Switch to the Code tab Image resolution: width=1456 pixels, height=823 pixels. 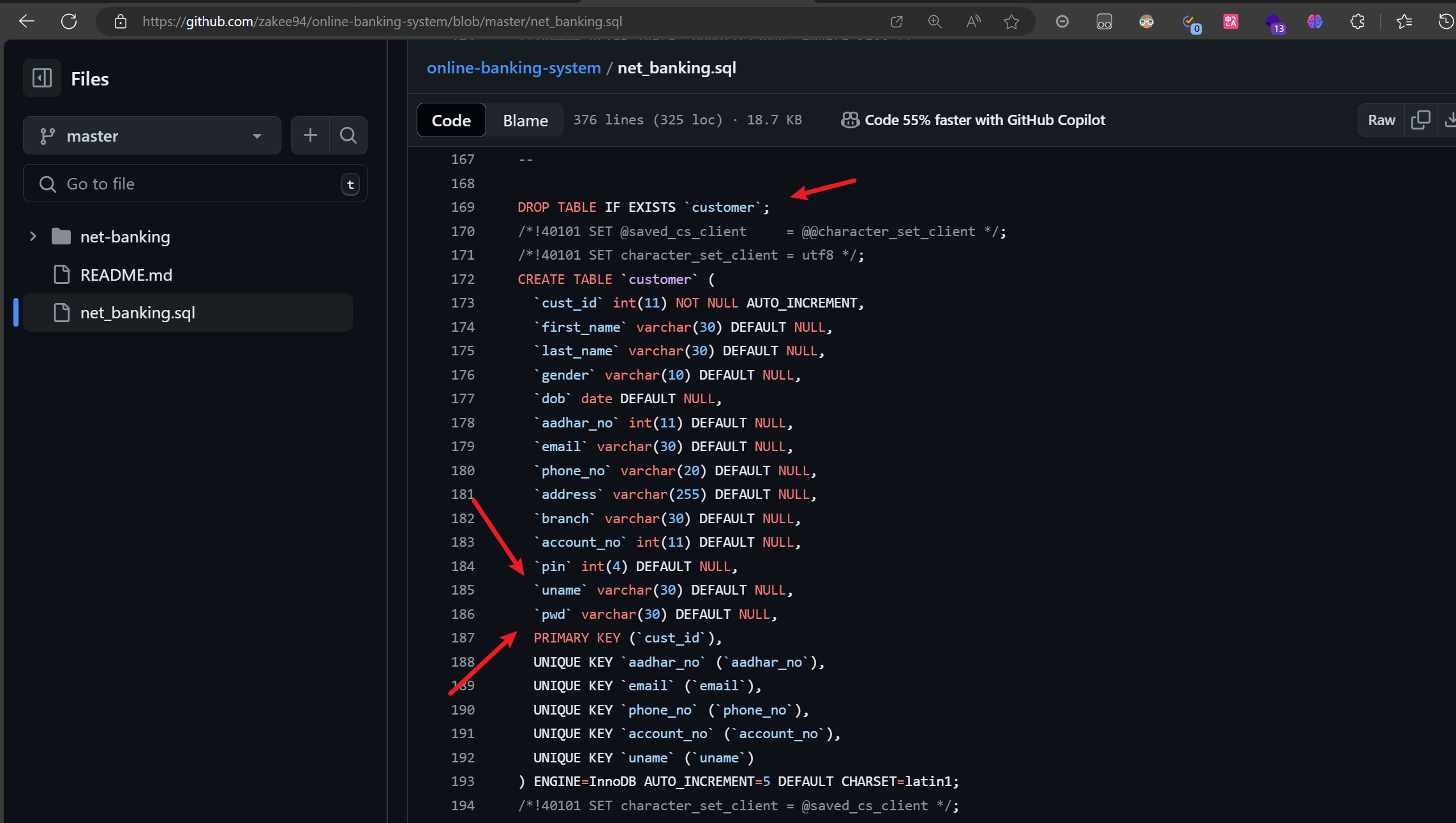coord(451,120)
